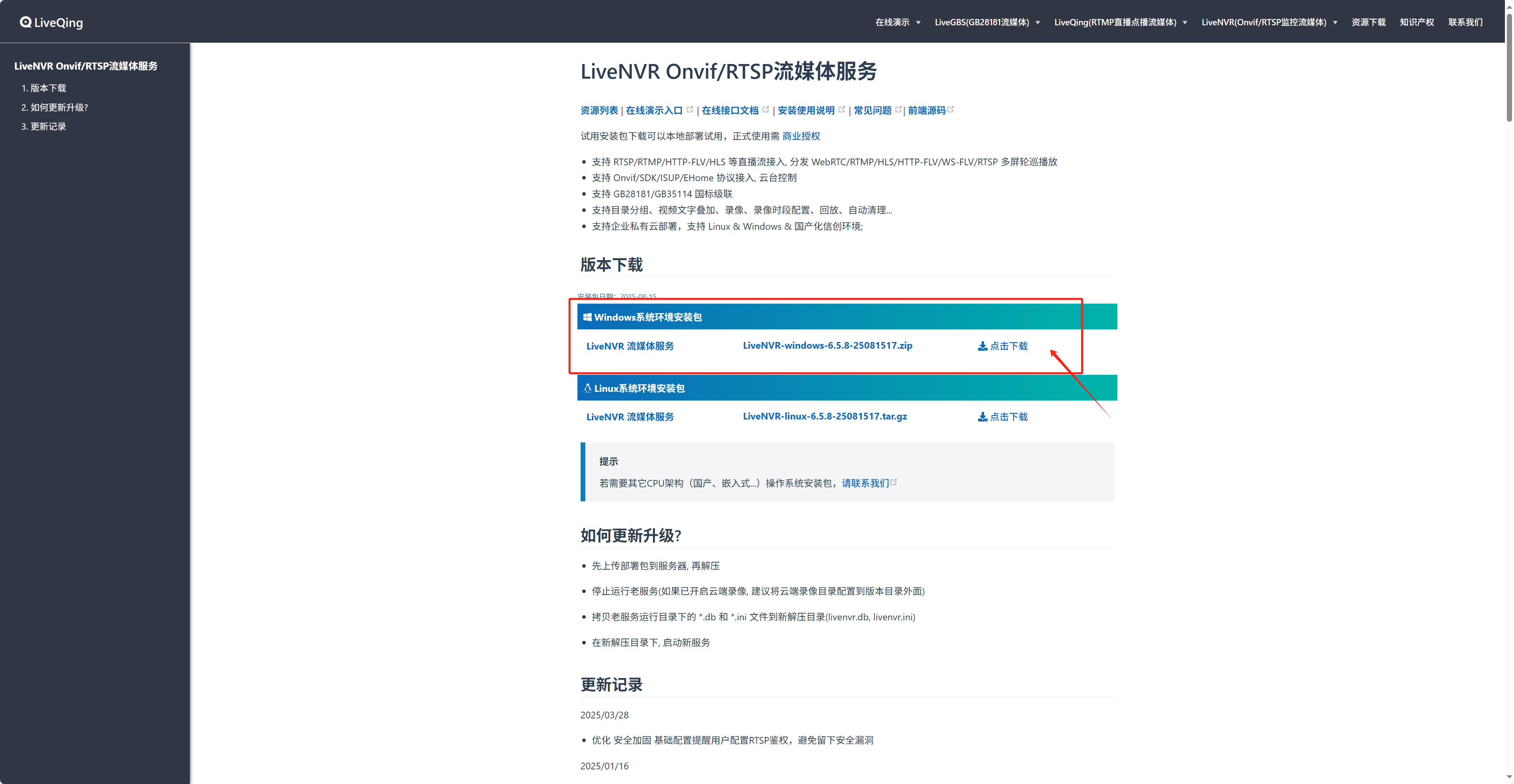Open the 商业授权 link
This screenshot has height=784, width=1514.
[x=801, y=136]
